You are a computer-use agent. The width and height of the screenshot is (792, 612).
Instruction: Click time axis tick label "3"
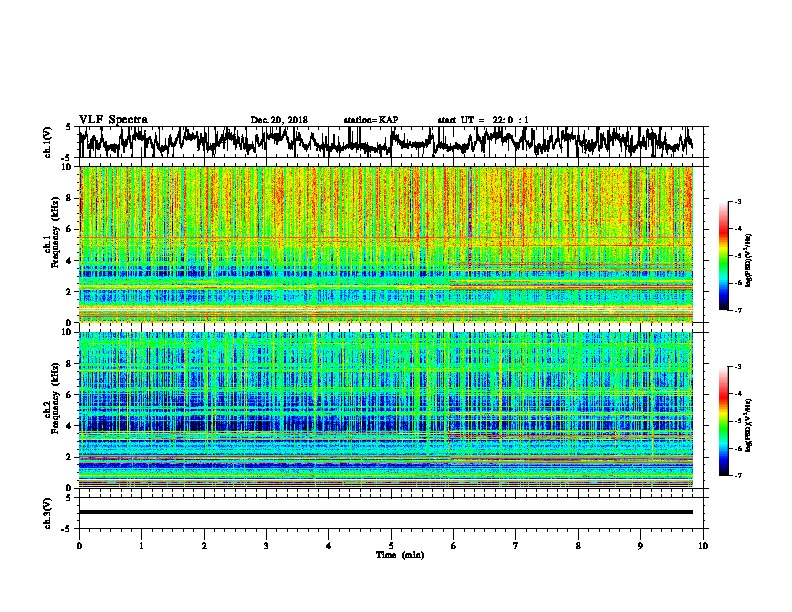266,546
